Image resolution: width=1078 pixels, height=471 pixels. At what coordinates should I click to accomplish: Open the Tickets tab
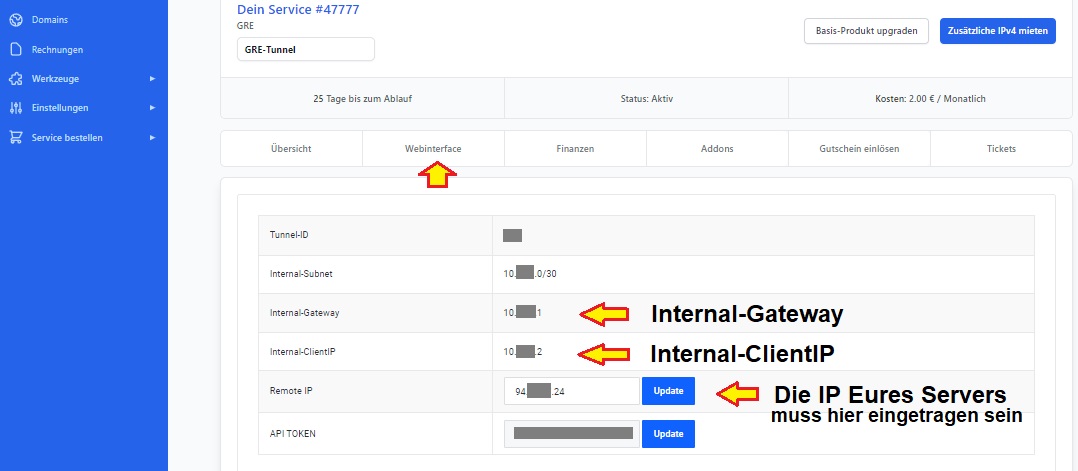click(1001, 149)
